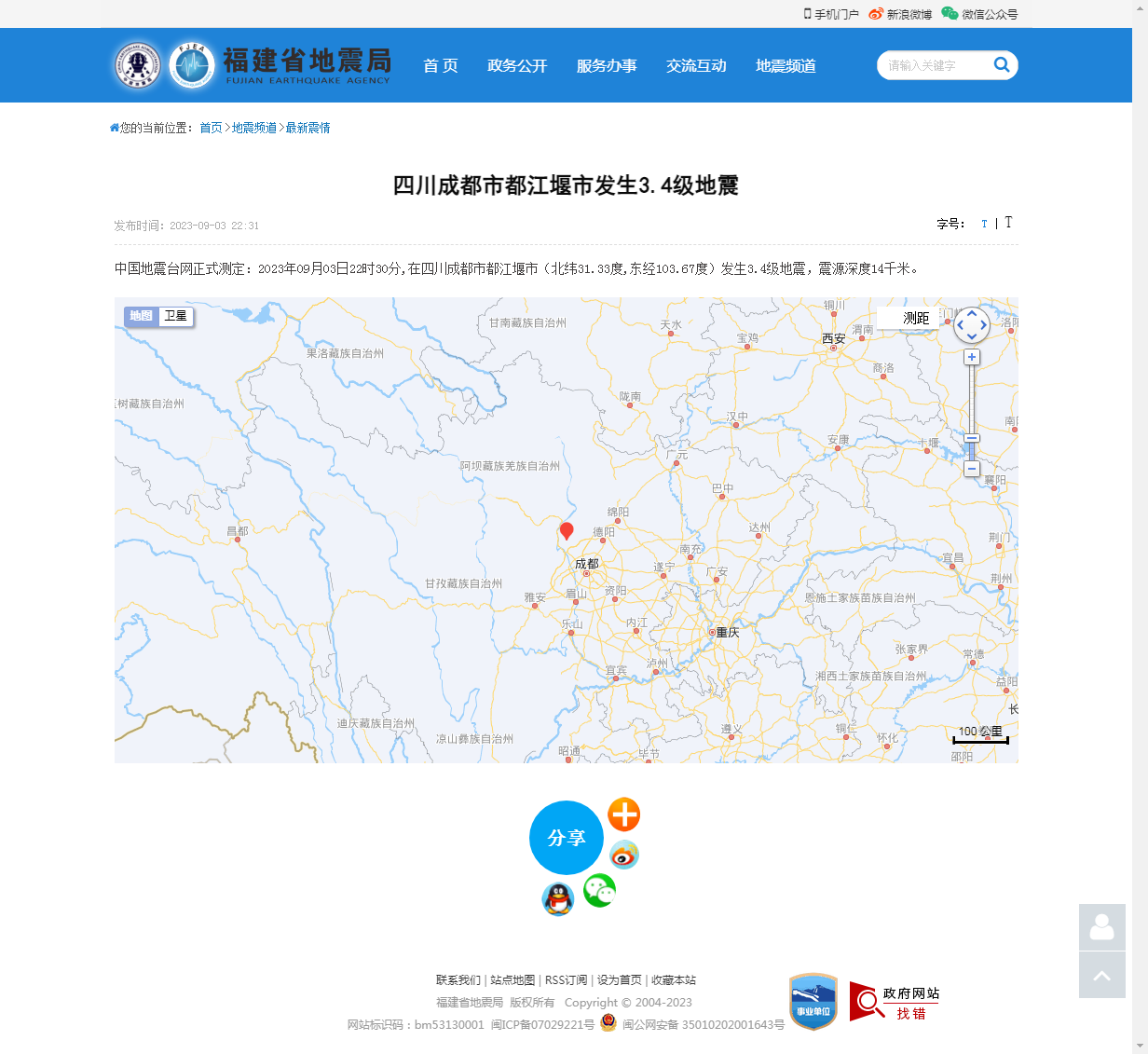Open ICP record 闽ICP备07029221号
The image size is (1148, 1054).
click(x=542, y=1025)
